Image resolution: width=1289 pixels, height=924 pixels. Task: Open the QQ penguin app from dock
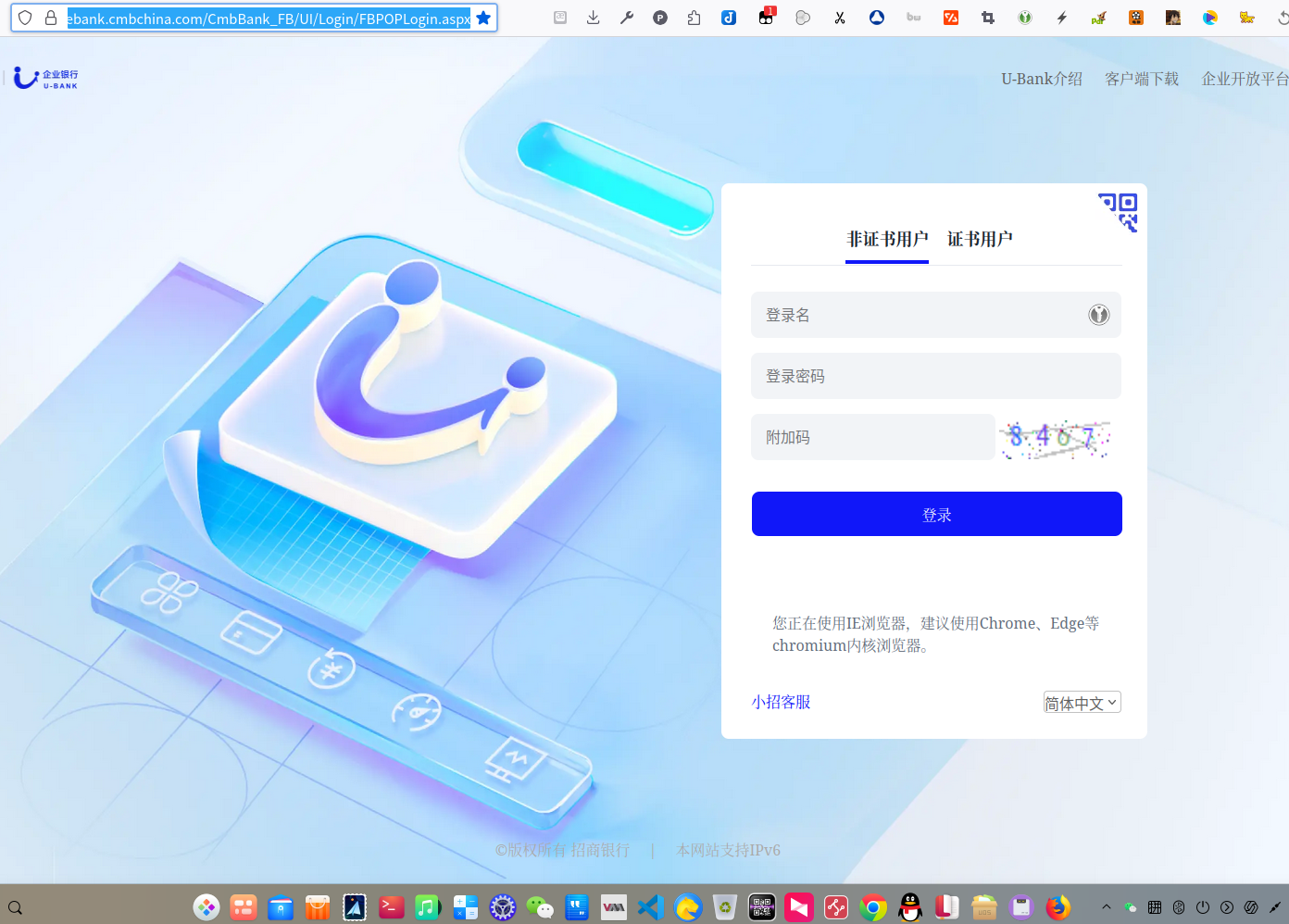coord(910,907)
